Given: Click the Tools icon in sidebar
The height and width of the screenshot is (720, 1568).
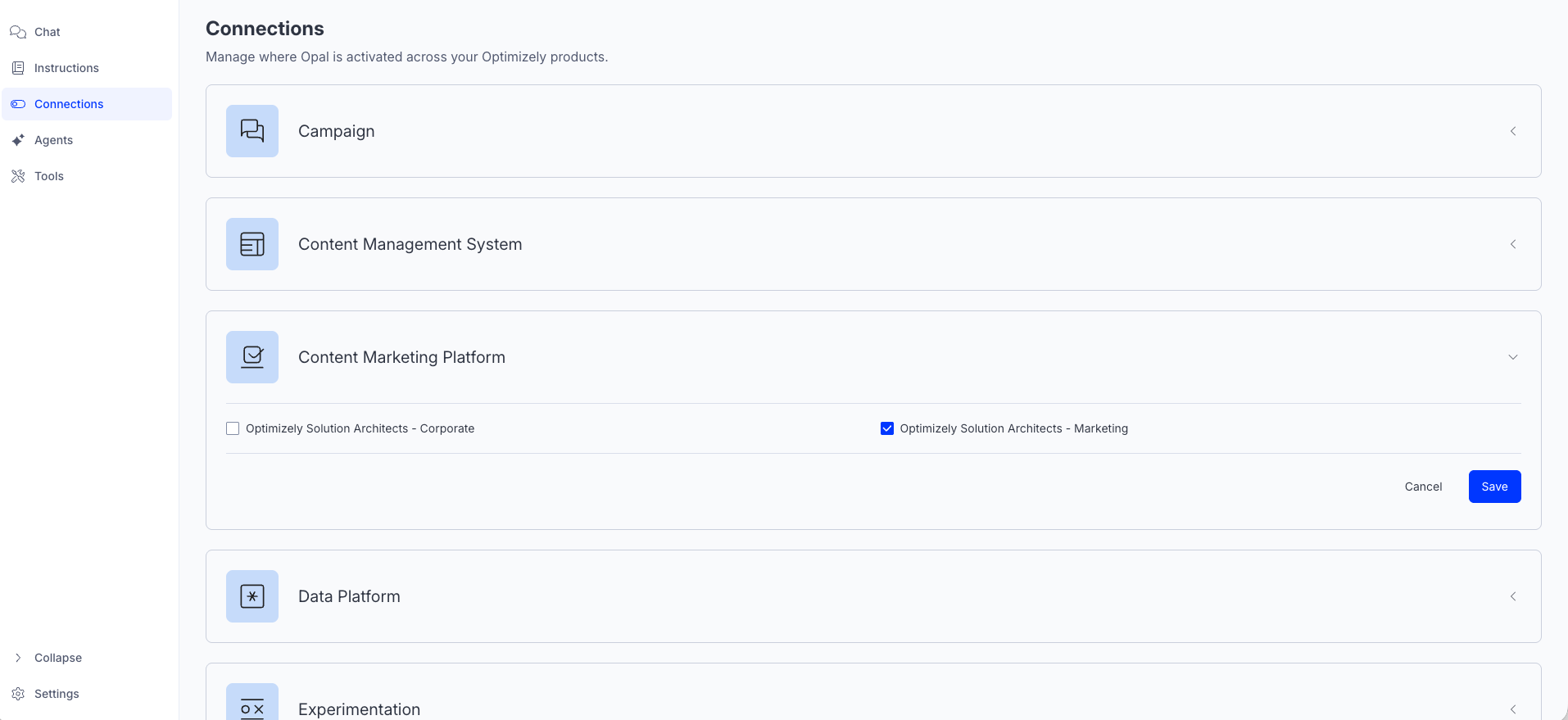Looking at the screenshot, I should (18, 176).
